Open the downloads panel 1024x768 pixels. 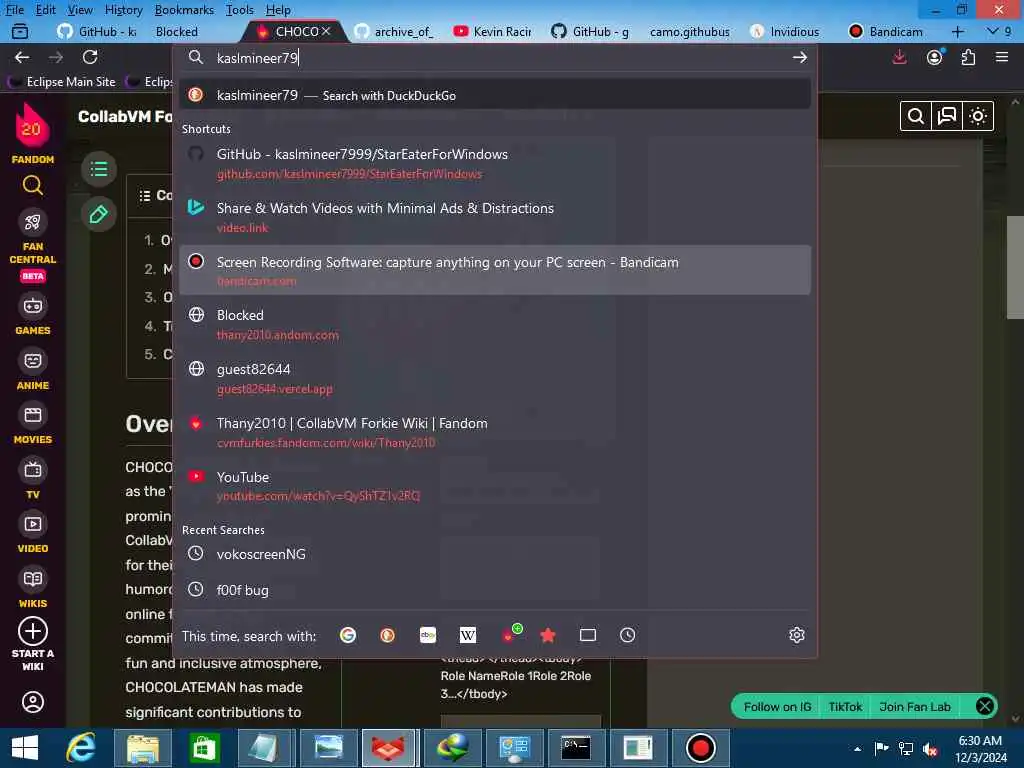[x=899, y=57]
